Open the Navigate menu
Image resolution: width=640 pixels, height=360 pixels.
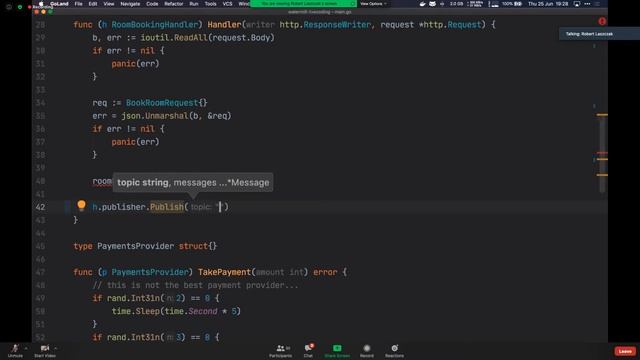[x=130, y=4]
